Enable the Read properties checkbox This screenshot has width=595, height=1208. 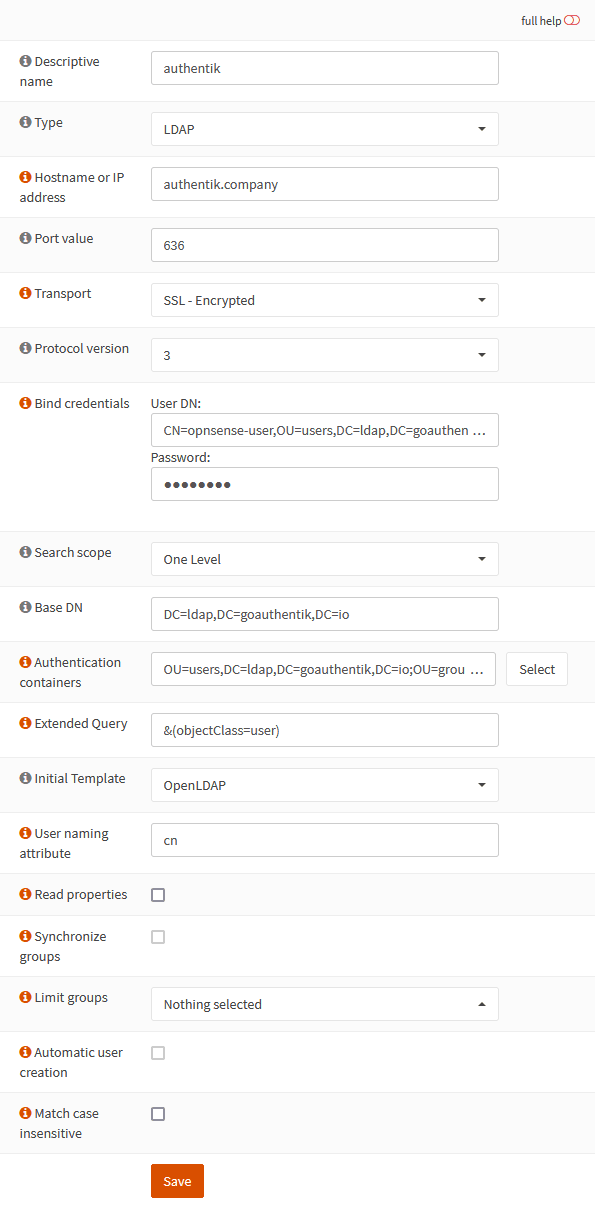coord(158,895)
